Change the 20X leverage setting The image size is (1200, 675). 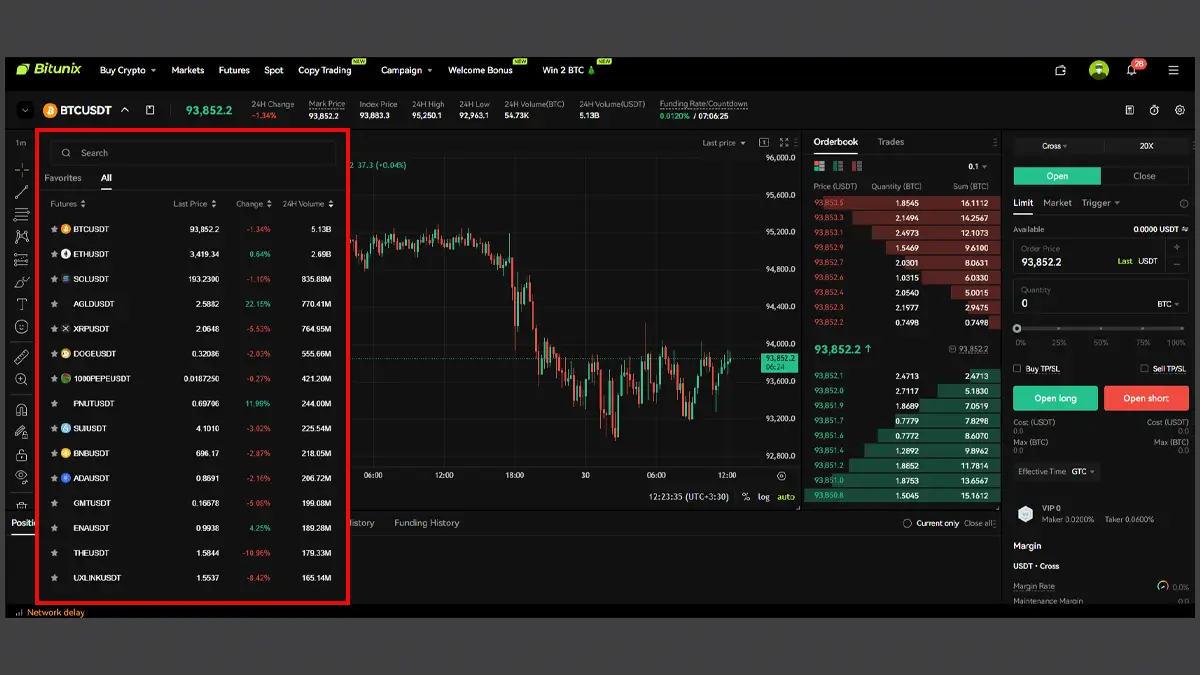coord(1146,146)
